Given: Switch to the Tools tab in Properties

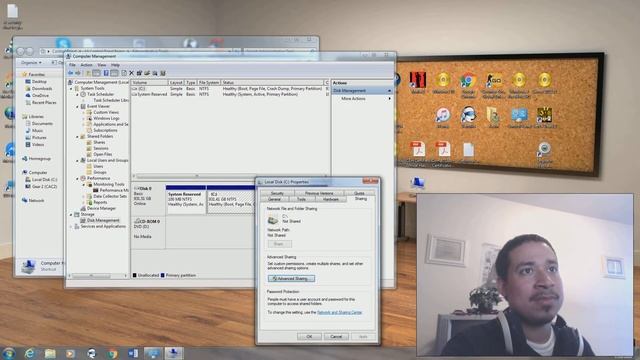Looking at the screenshot, I should (301, 199).
